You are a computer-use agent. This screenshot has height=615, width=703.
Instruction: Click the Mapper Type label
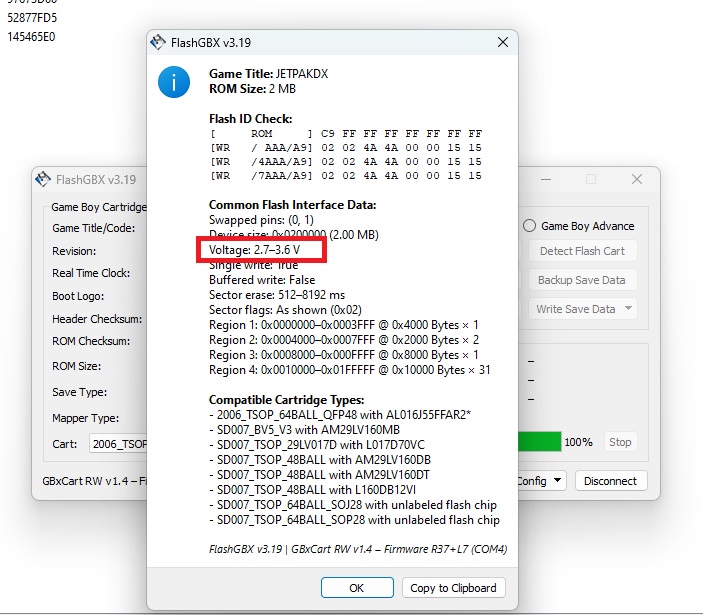coord(86,418)
